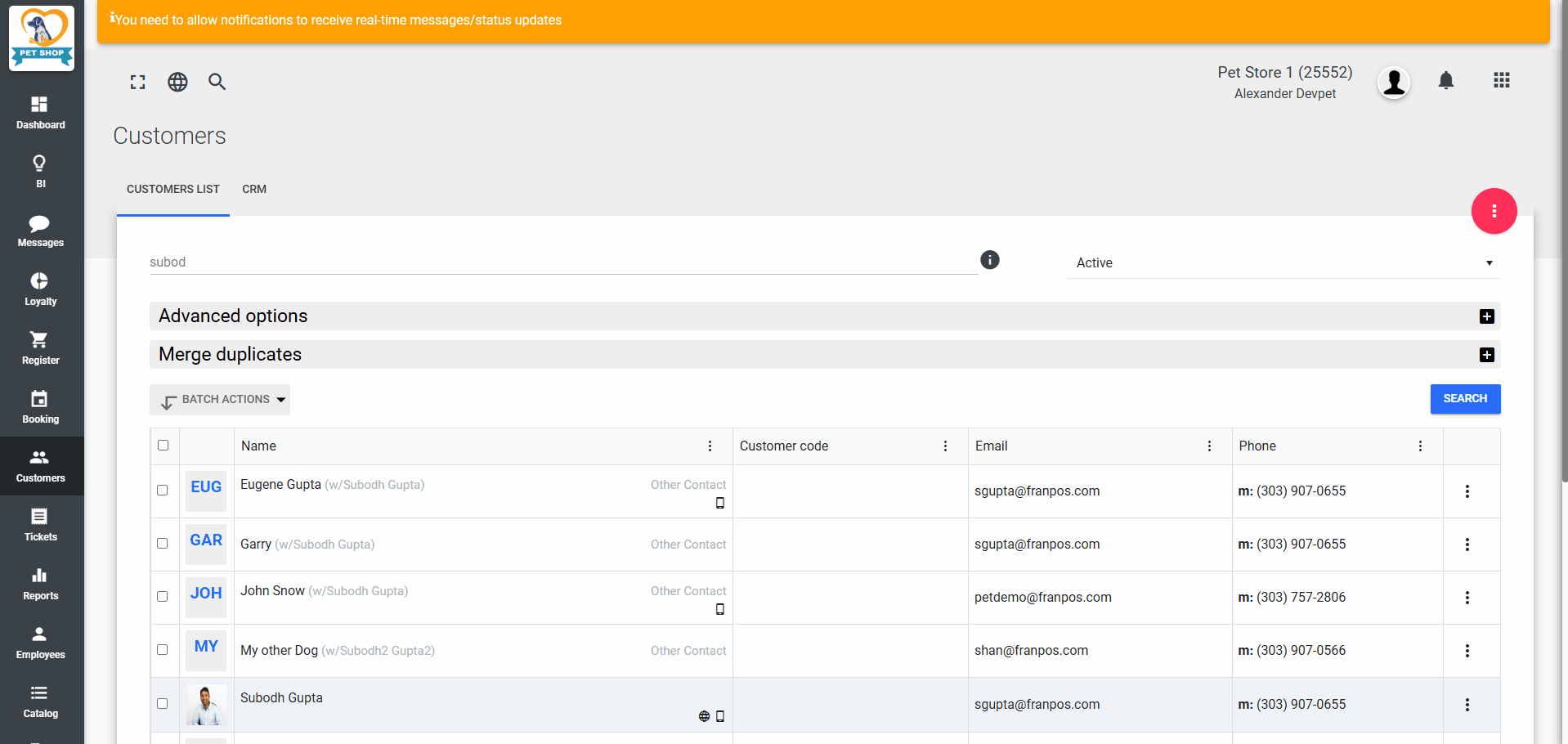1568x744 pixels.
Task: Click the notification permission banner
Action: (823, 20)
